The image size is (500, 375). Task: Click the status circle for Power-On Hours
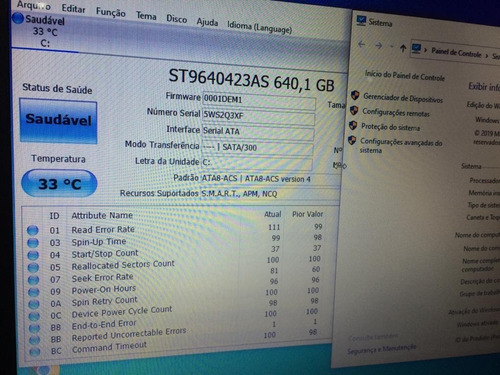point(34,292)
